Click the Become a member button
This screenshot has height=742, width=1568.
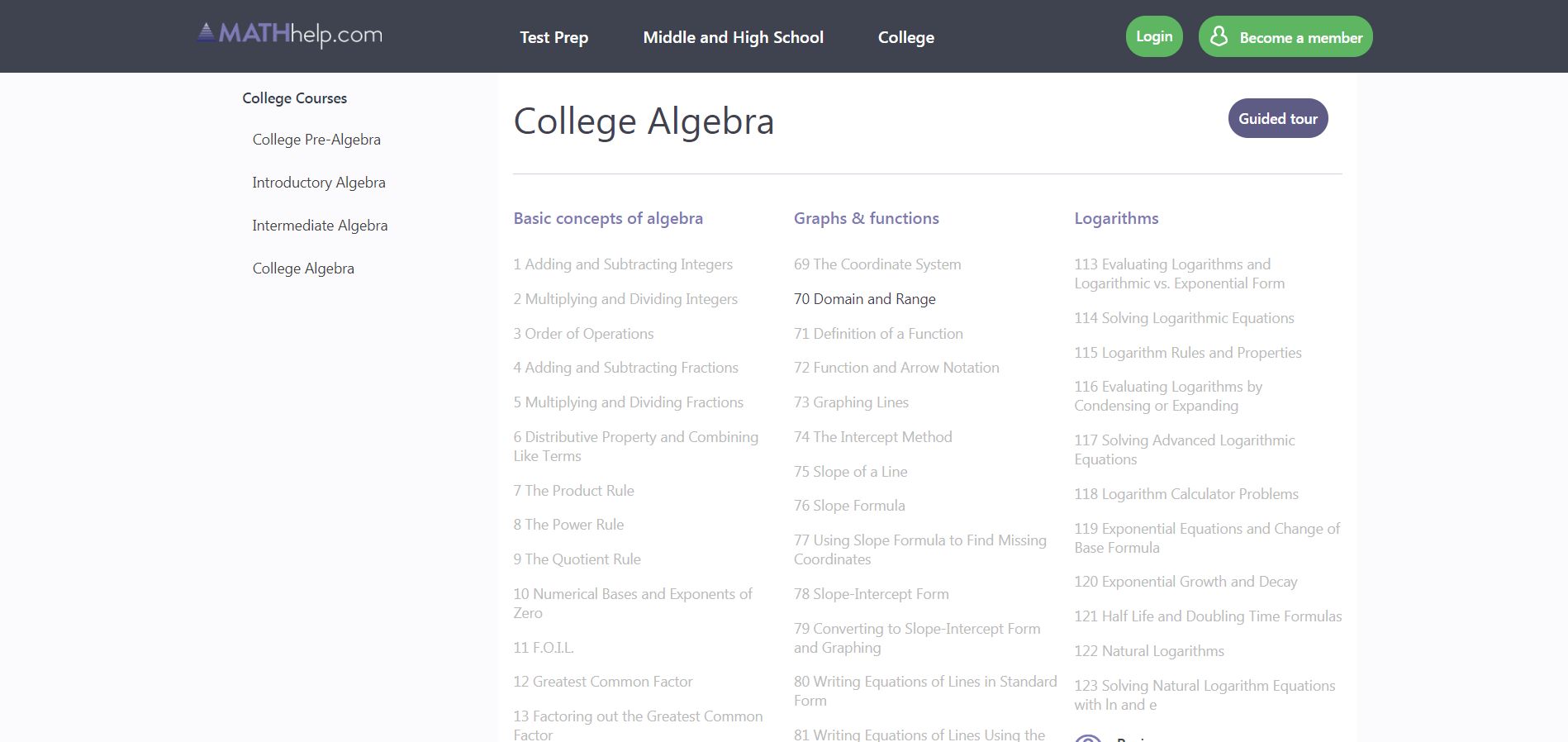coord(1285,36)
